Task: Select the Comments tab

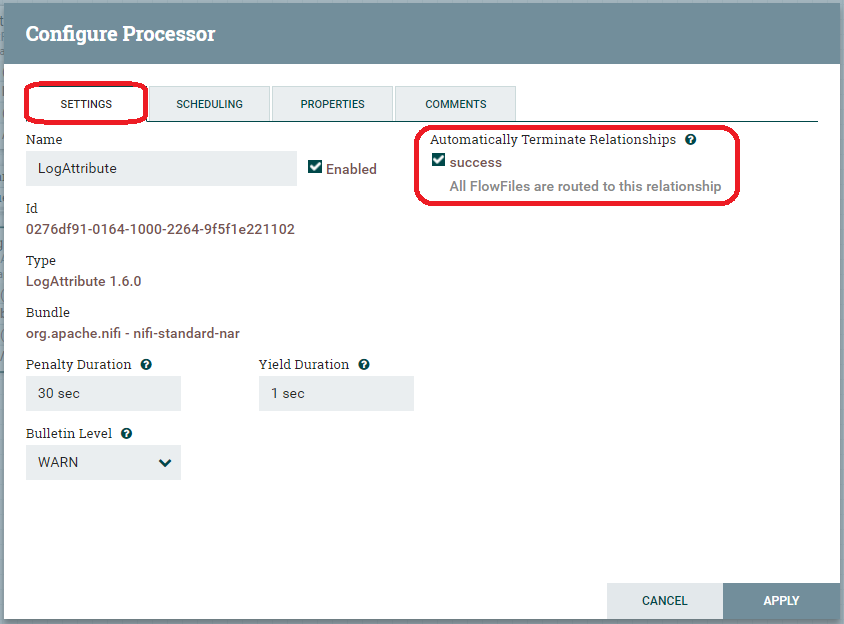Action: 455,104
